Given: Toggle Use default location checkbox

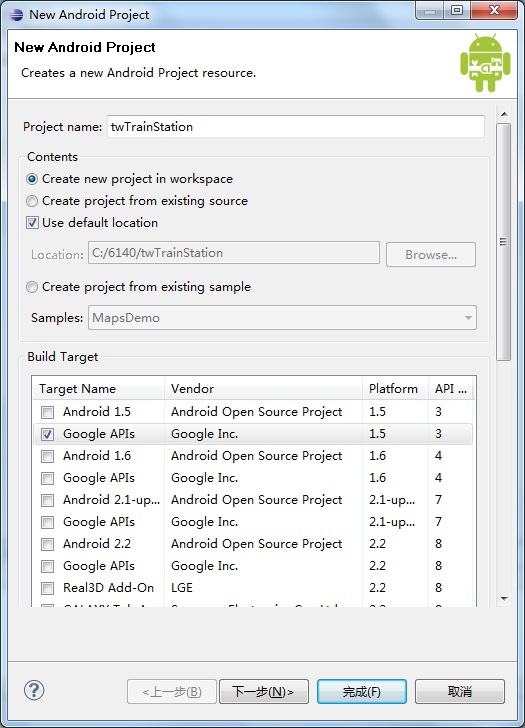Looking at the screenshot, I should (32, 223).
